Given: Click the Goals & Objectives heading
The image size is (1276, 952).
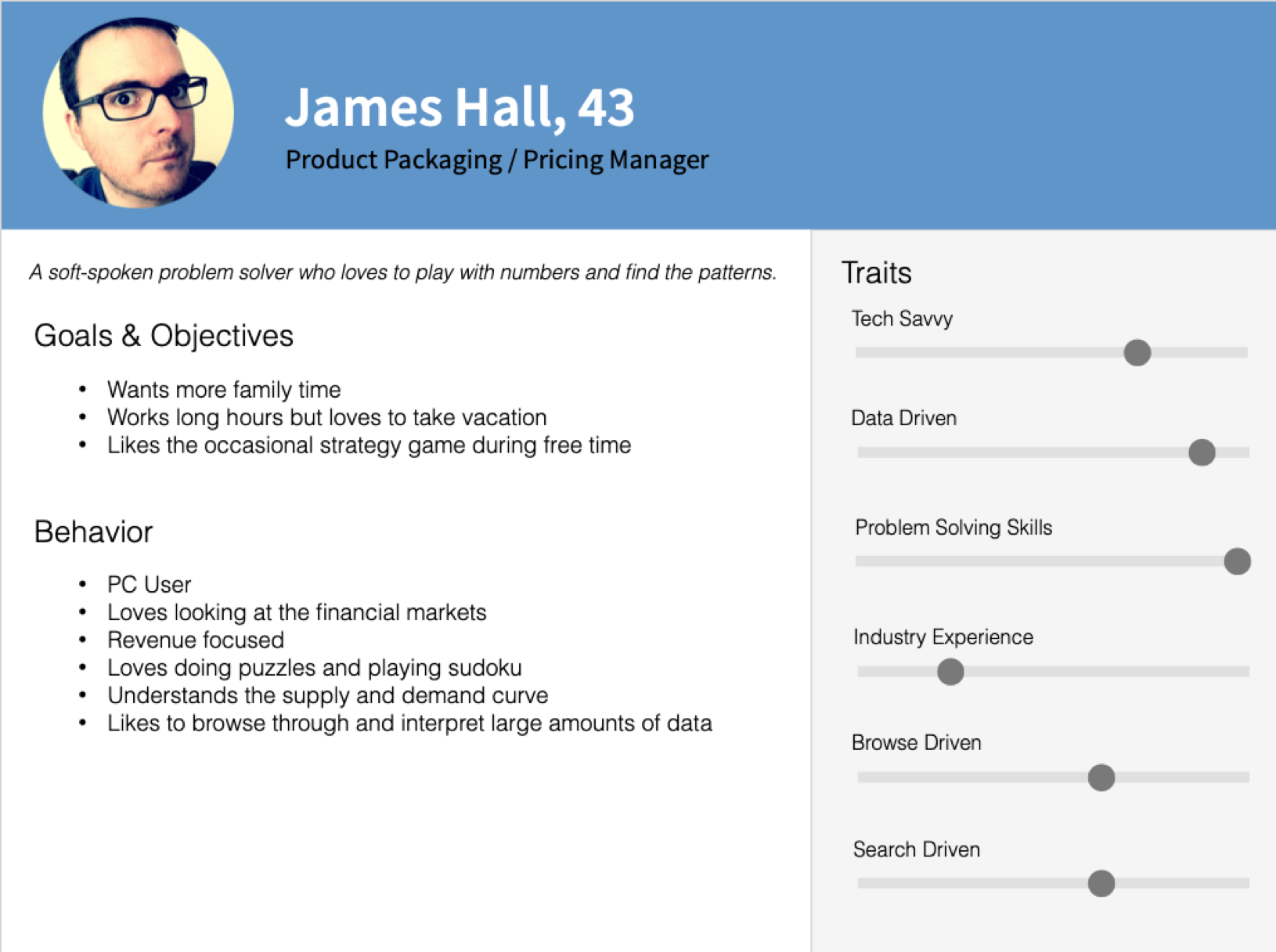Looking at the screenshot, I should point(164,336).
